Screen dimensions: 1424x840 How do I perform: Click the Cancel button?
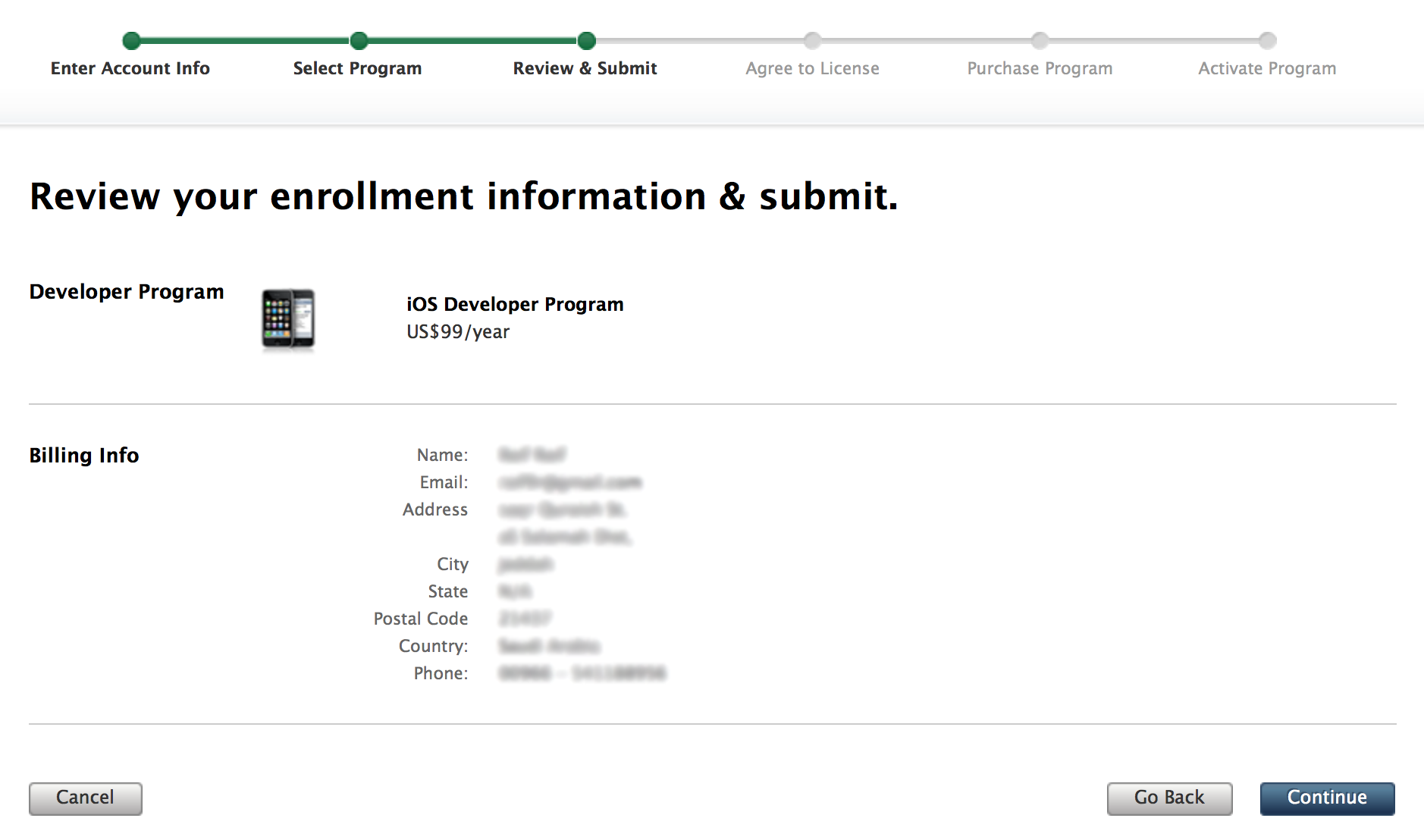point(85,798)
